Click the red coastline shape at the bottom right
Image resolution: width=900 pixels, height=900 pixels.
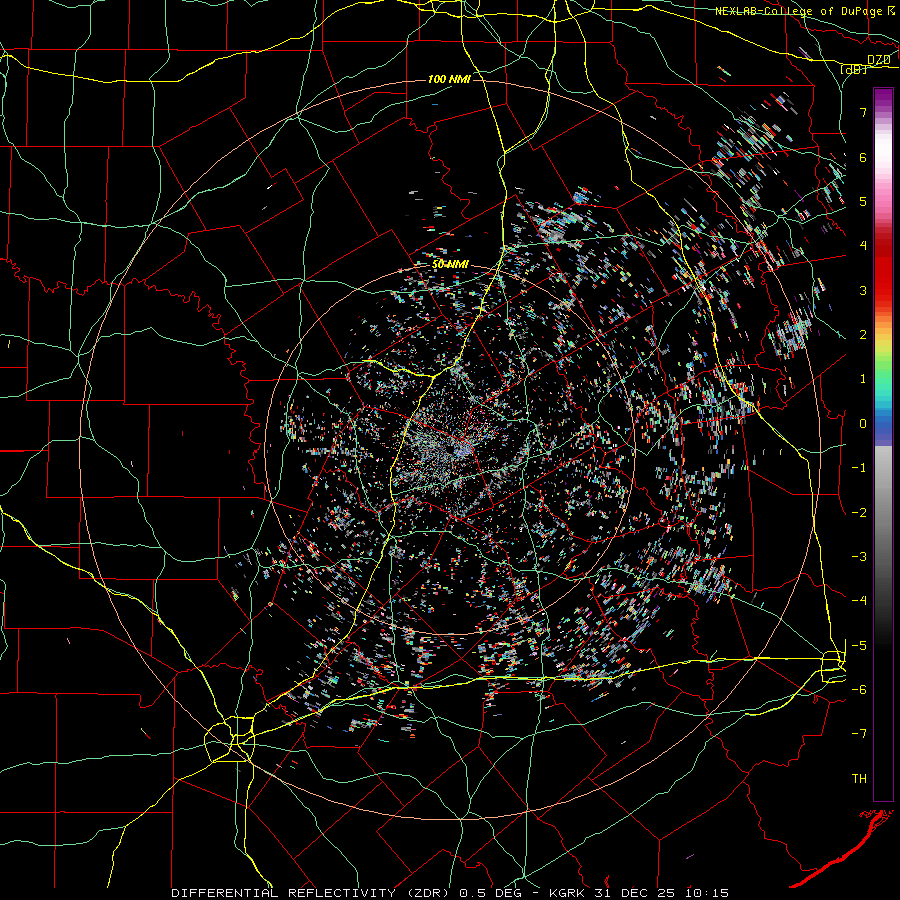tap(841, 849)
